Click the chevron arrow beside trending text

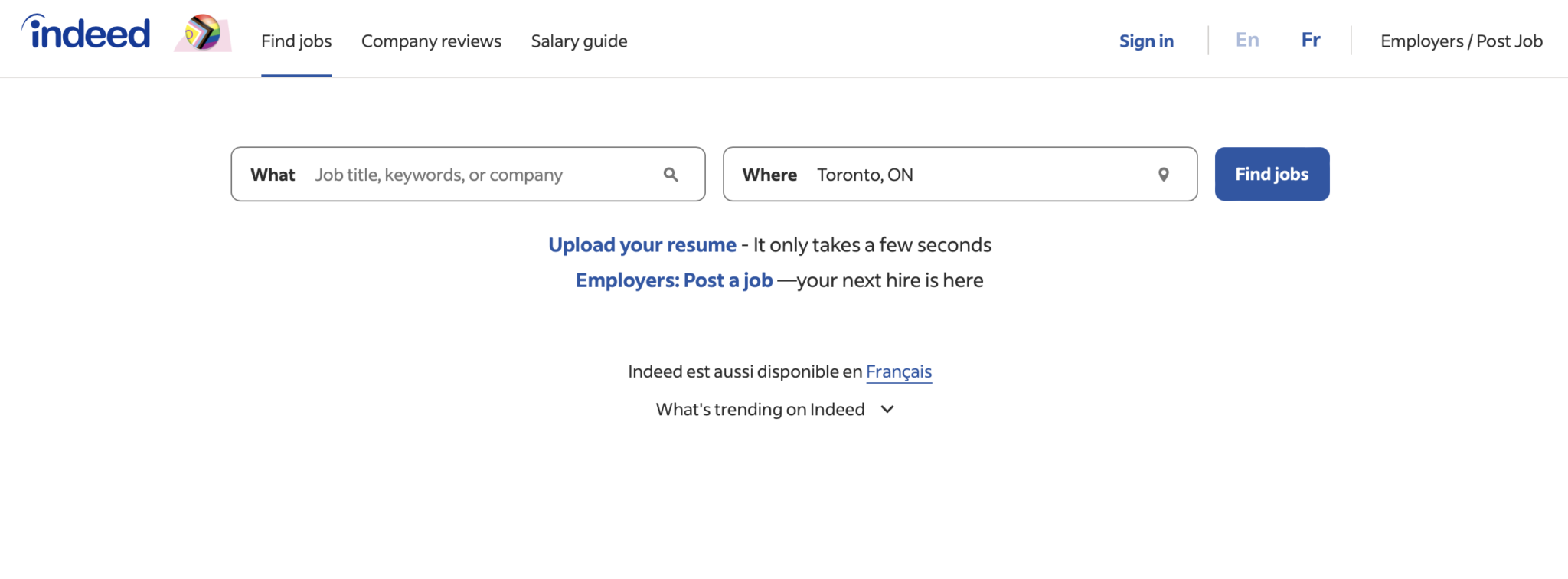pyautogui.click(x=887, y=410)
